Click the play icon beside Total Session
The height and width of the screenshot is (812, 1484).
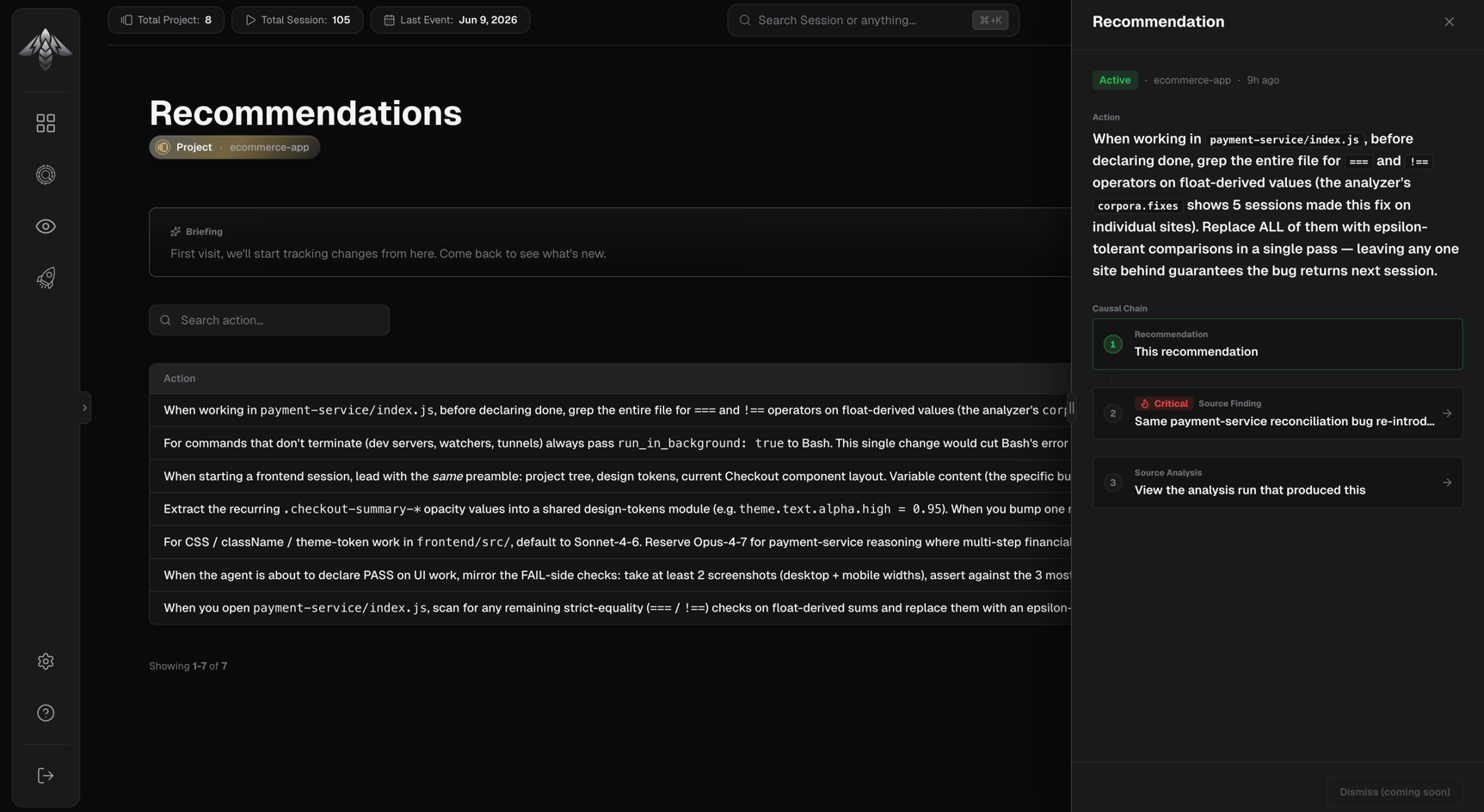pos(250,20)
